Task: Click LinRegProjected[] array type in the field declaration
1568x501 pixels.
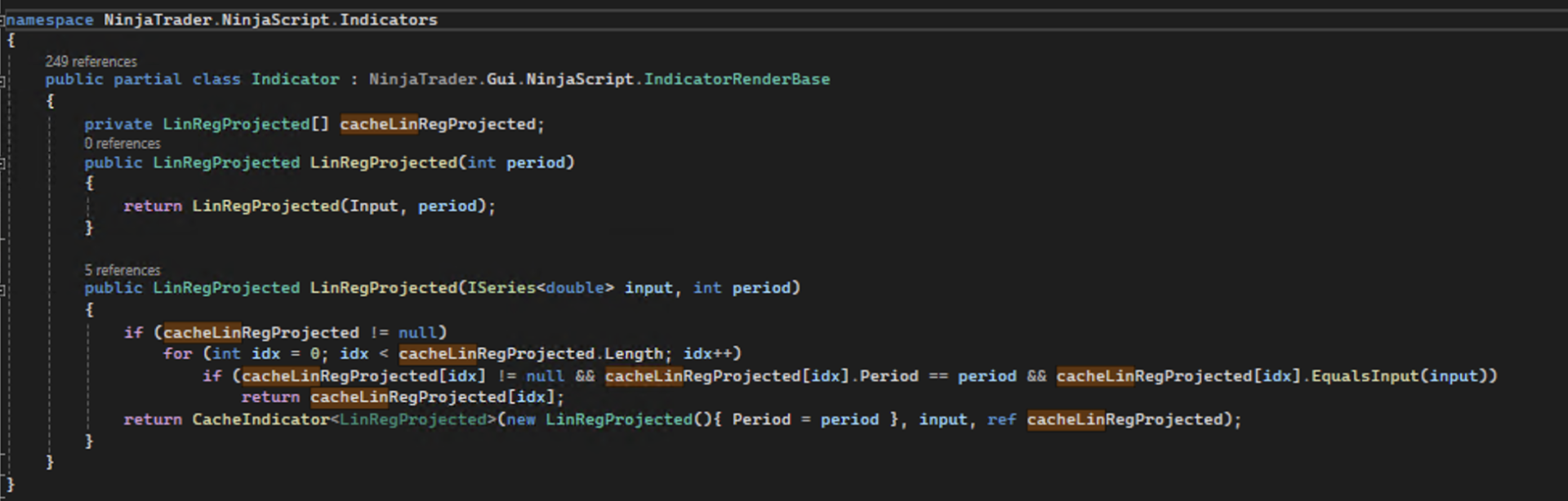Action: point(246,124)
